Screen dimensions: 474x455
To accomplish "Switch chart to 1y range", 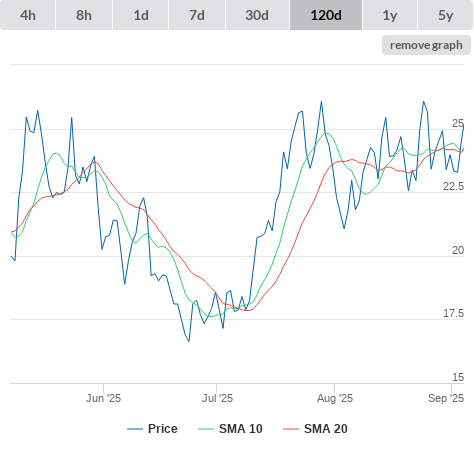I will [x=390, y=15].
